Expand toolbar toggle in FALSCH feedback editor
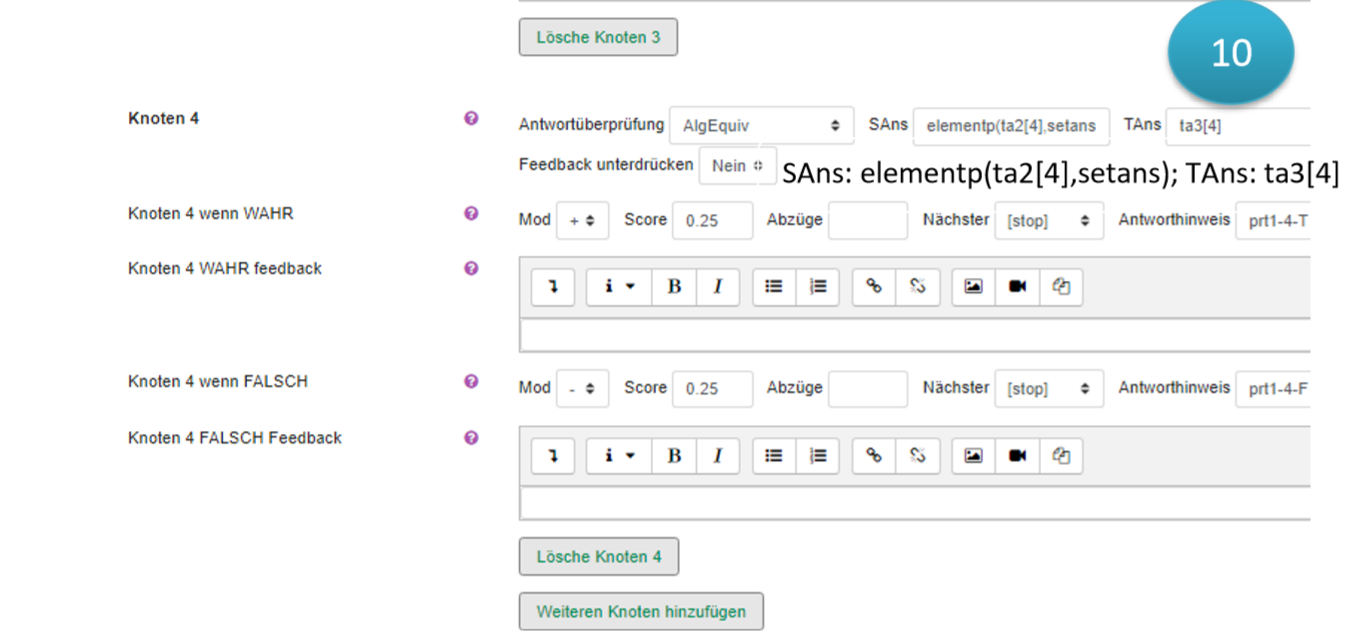Image resolution: width=1351 pixels, height=639 pixels. click(x=553, y=456)
